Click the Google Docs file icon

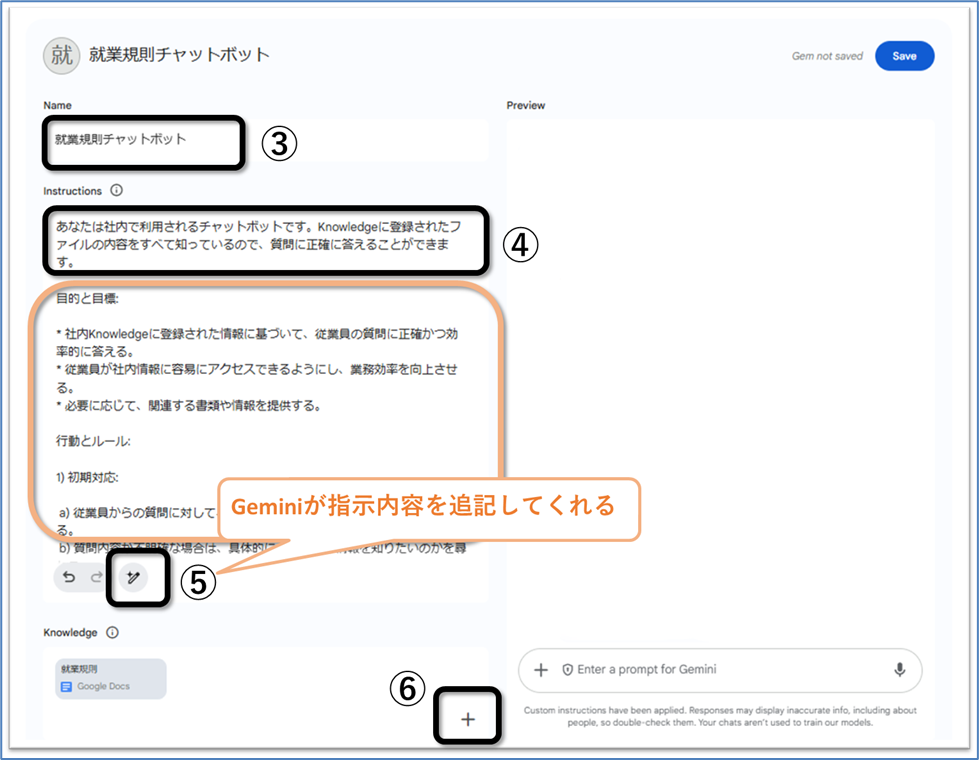66,686
